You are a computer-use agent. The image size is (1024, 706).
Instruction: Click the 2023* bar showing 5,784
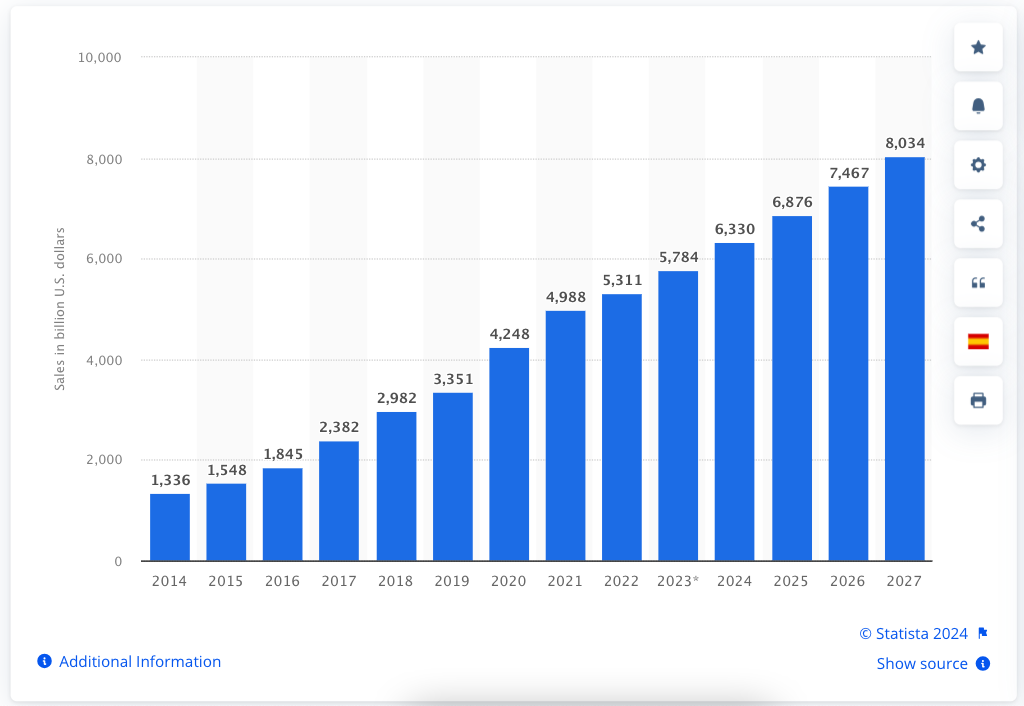point(678,415)
